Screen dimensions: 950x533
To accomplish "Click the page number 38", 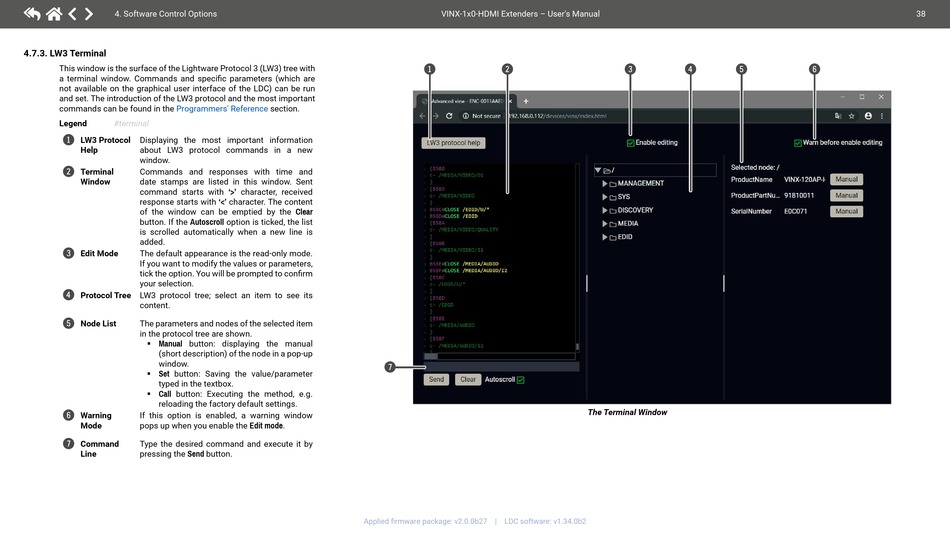I will (920, 13).
